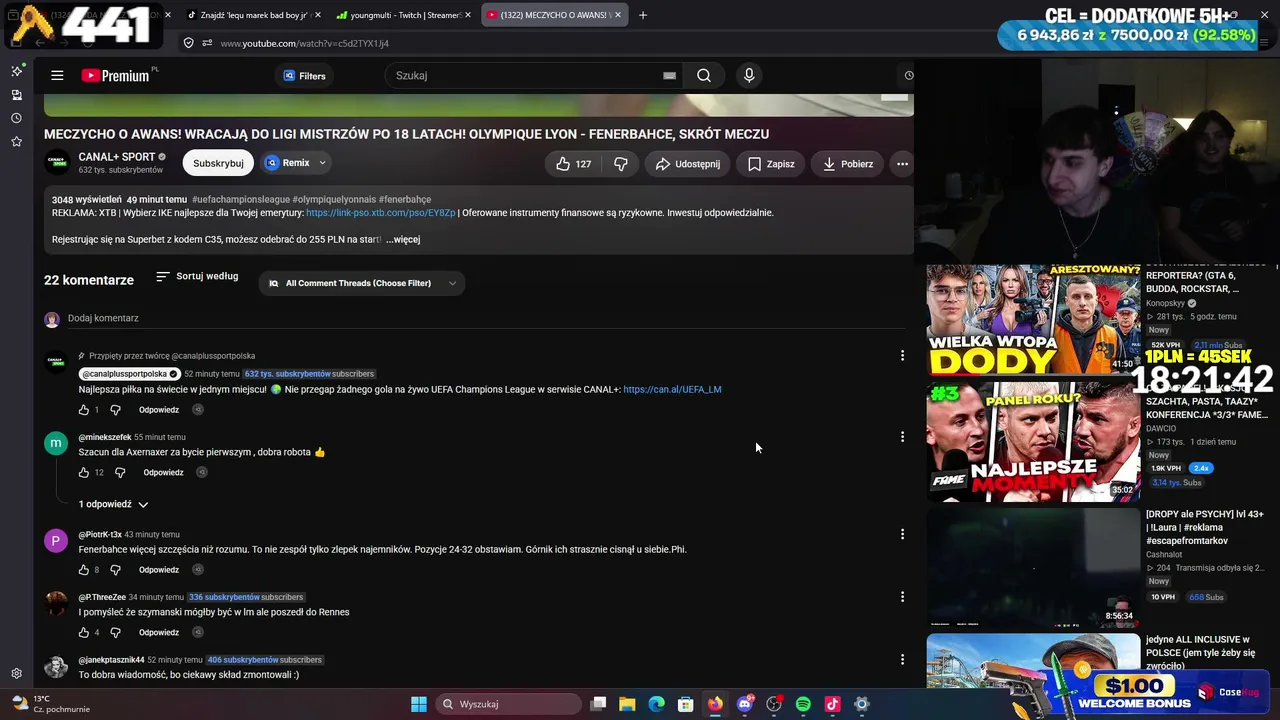This screenshot has height=720, width=1280.
Task: Click the Udostępnij share button
Action: pos(688,164)
